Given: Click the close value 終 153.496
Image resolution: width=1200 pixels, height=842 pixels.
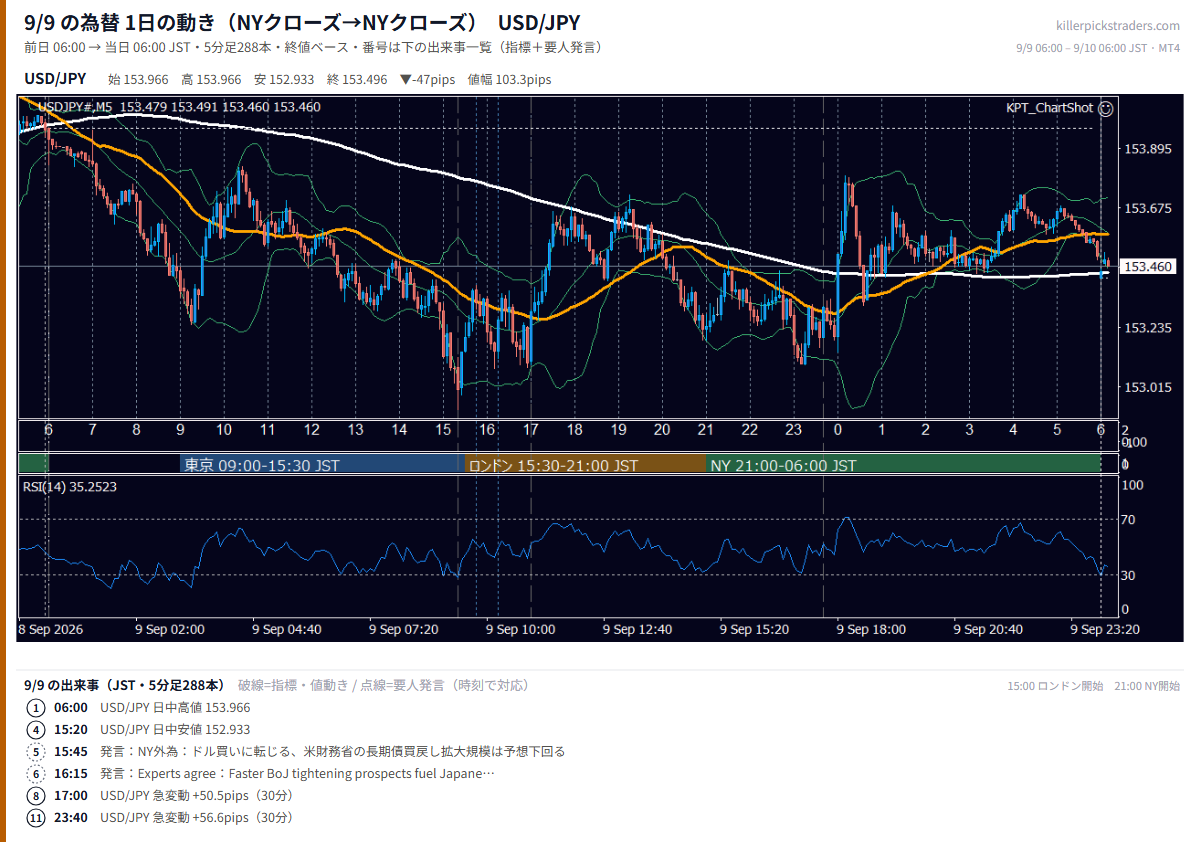Looking at the screenshot, I should pos(357,79).
